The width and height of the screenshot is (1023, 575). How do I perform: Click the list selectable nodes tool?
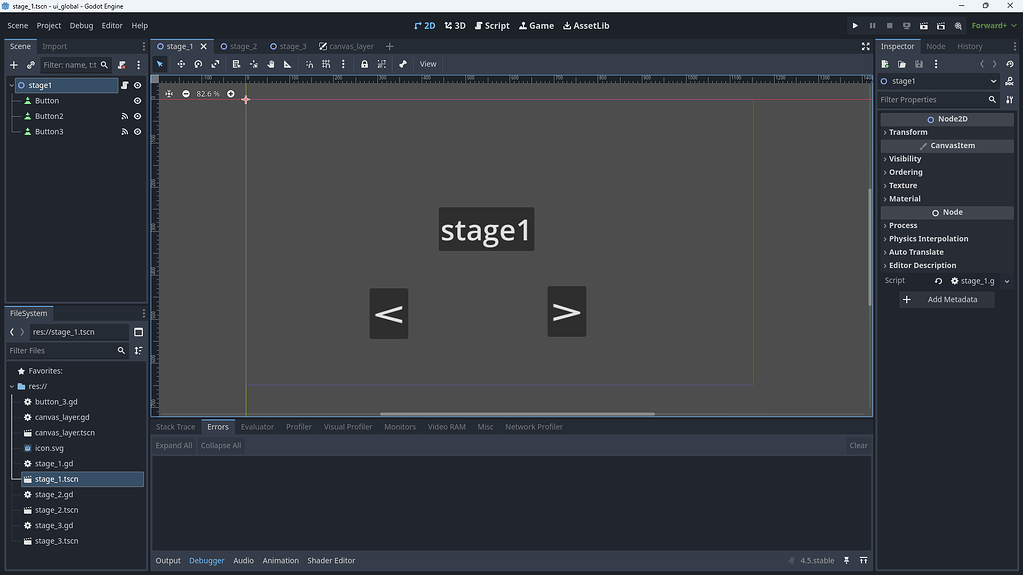[x=236, y=64]
